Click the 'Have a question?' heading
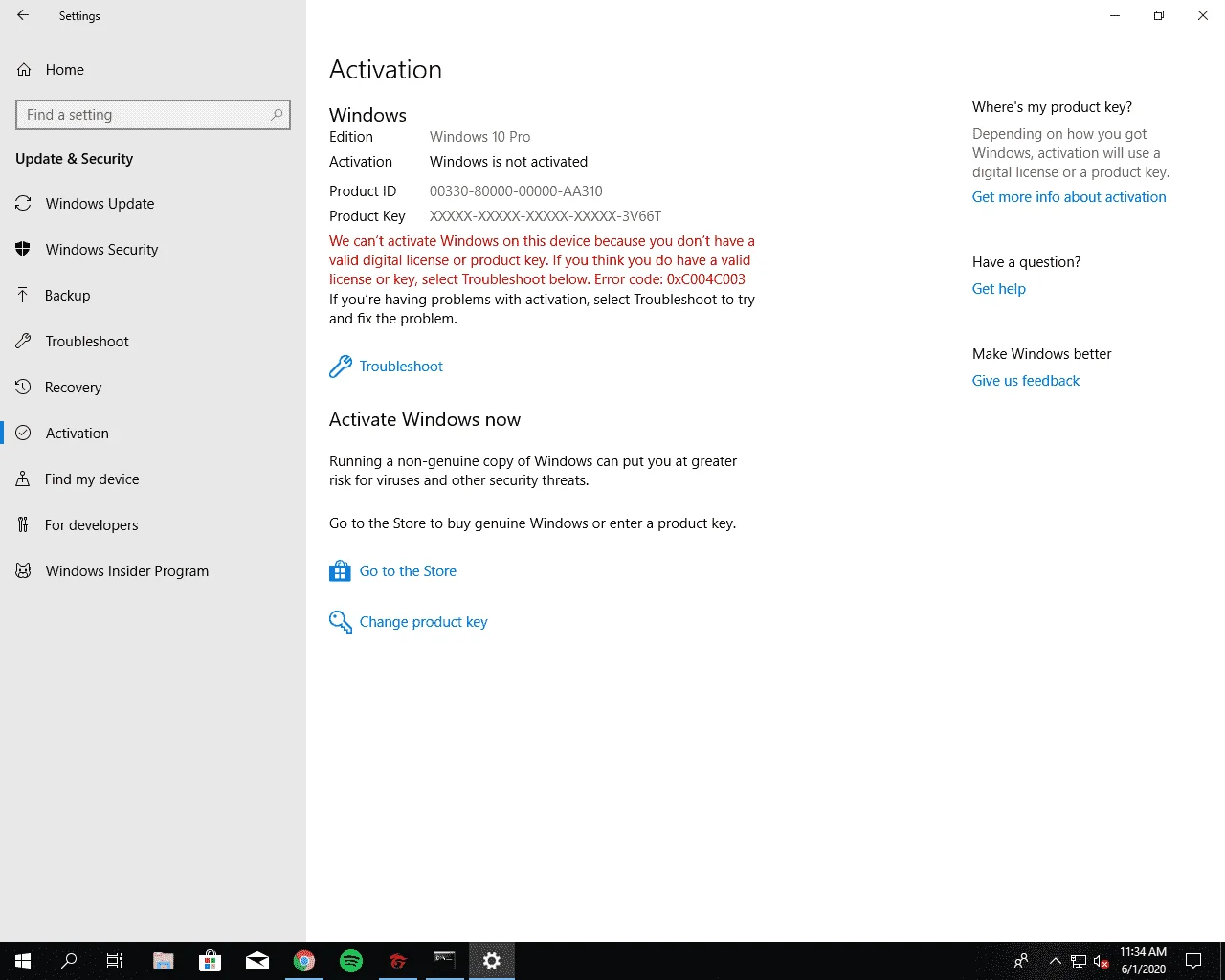The image size is (1225, 980). pyautogui.click(x=1026, y=262)
